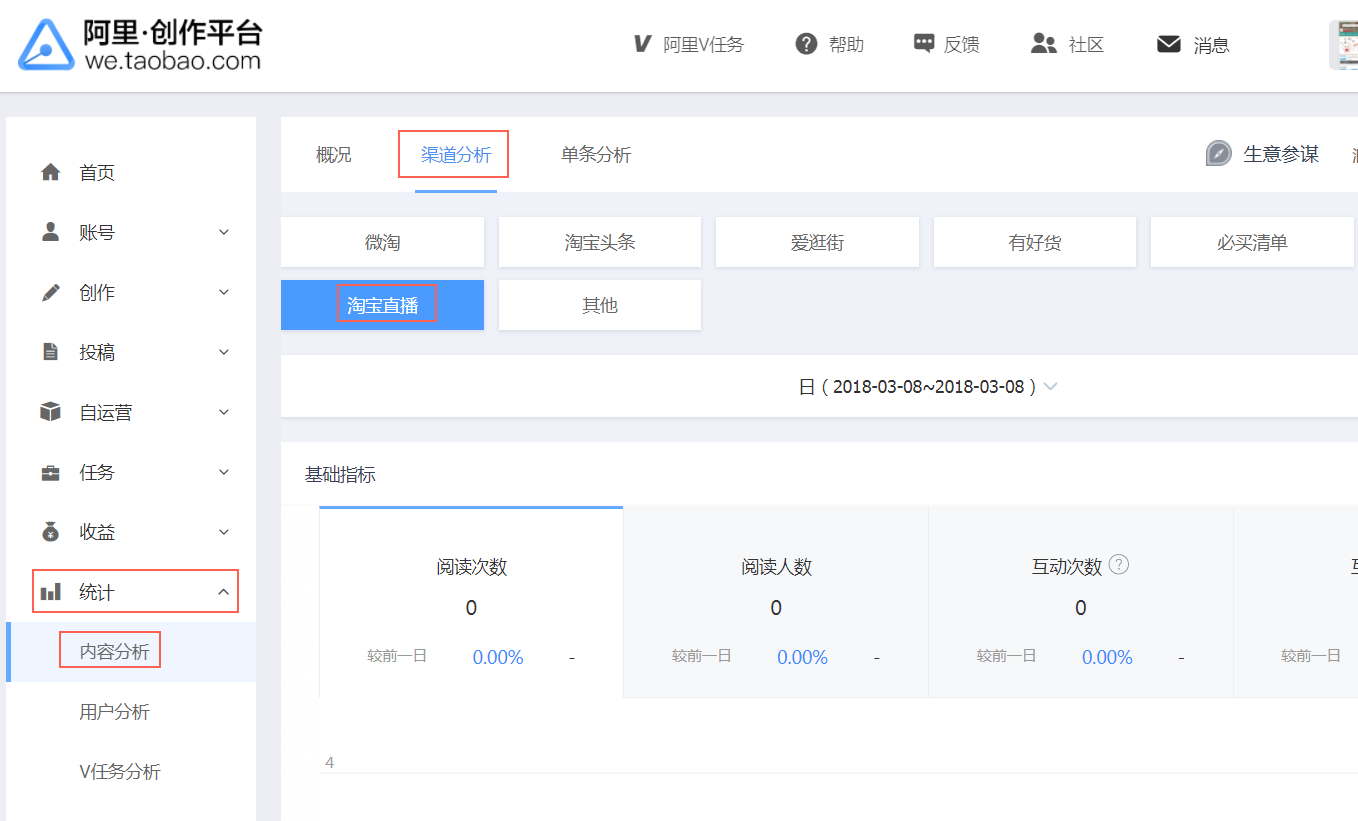The width and height of the screenshot is (1358, 821).
Task: Click the 帮助 question mark icon
Action: tap(806, 44)
